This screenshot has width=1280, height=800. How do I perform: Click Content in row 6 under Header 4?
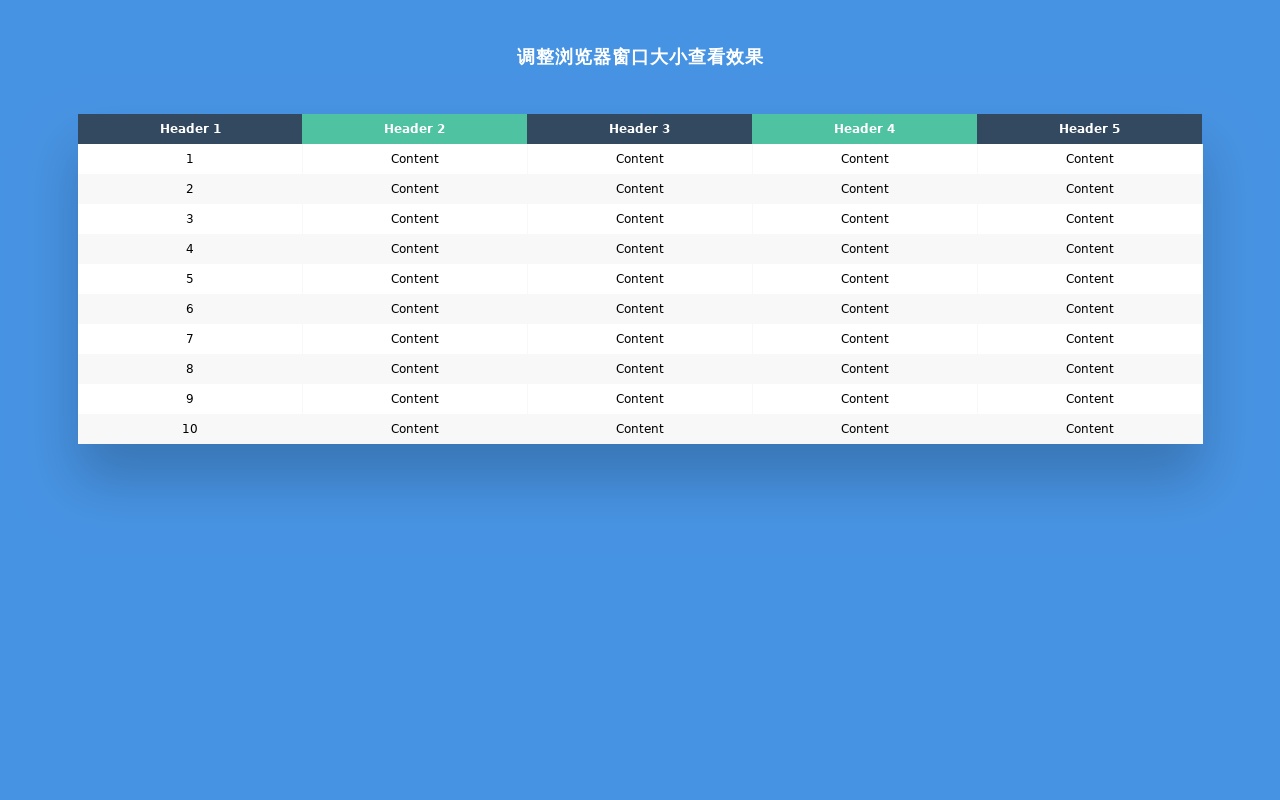[865, 309]
